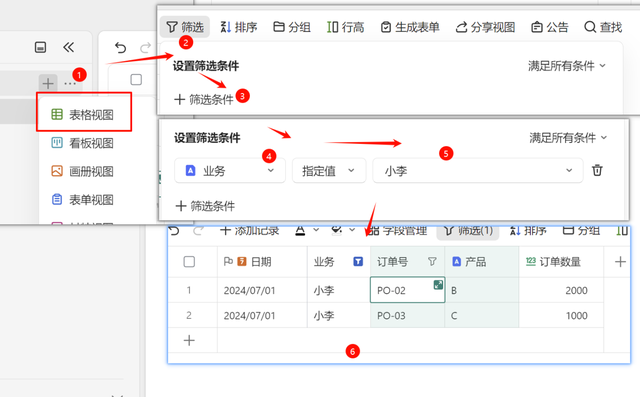Open 满足所有条件 selector in lower panel

click(x=568, y=138)
